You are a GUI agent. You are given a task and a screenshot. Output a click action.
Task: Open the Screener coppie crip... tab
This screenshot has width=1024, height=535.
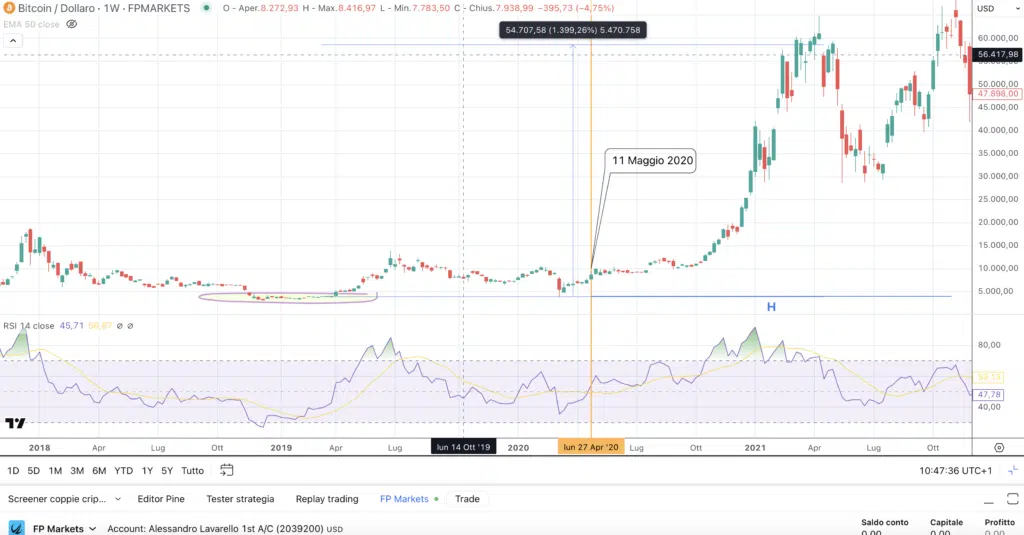(x=57, y=499)
